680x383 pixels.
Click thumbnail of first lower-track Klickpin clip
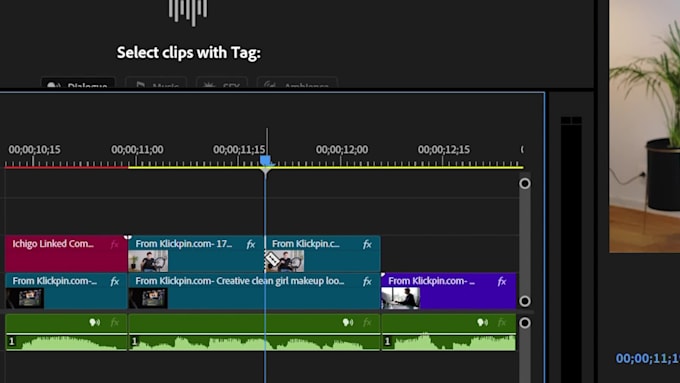25,298
